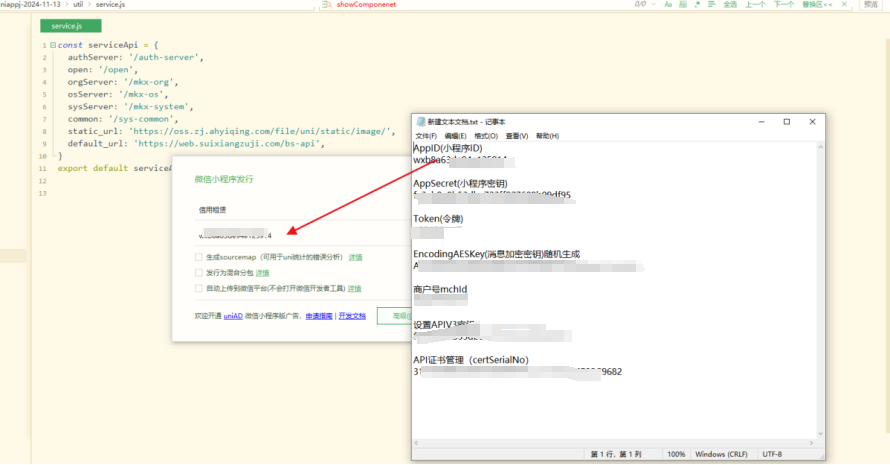
Task: Click the Token(令牌) line in Notepad
Action: 438,219
